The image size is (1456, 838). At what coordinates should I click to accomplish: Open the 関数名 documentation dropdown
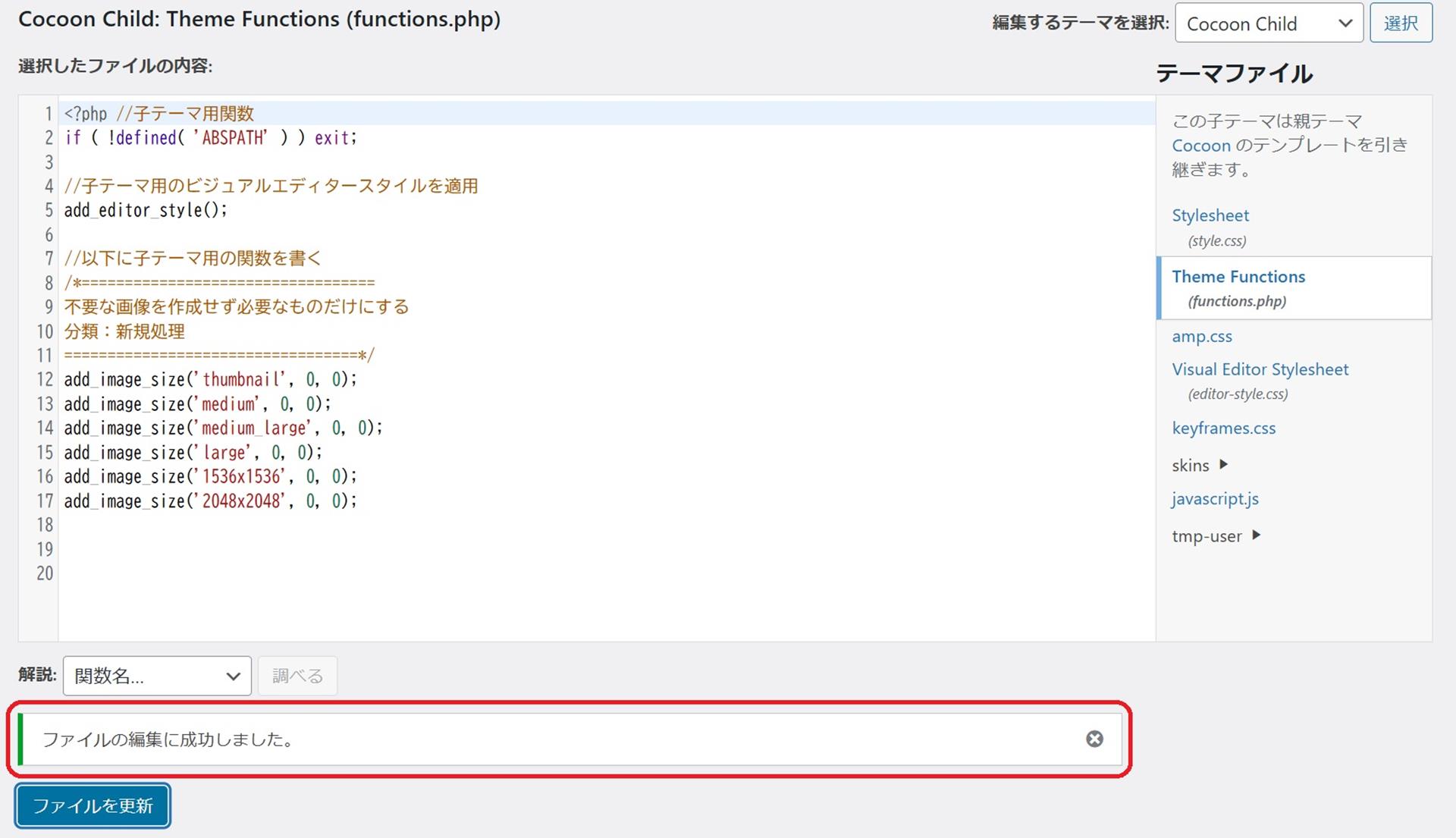pyautogui.click(x=157, y=676)
